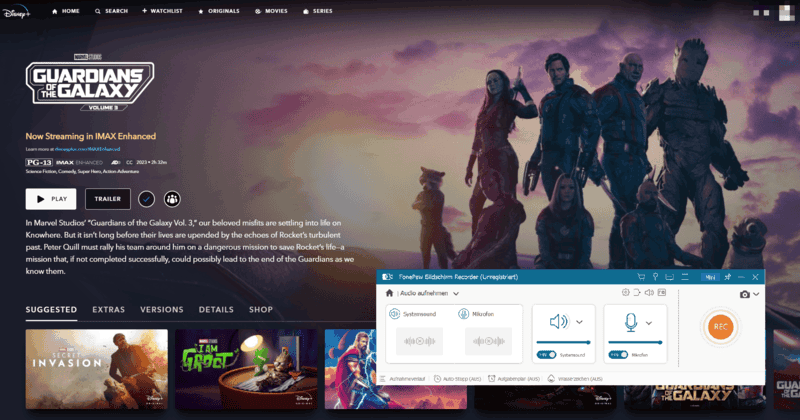The image size is (800, 420).
Task: Go to Disney+ Home
Action: click(x=66, y=11)
